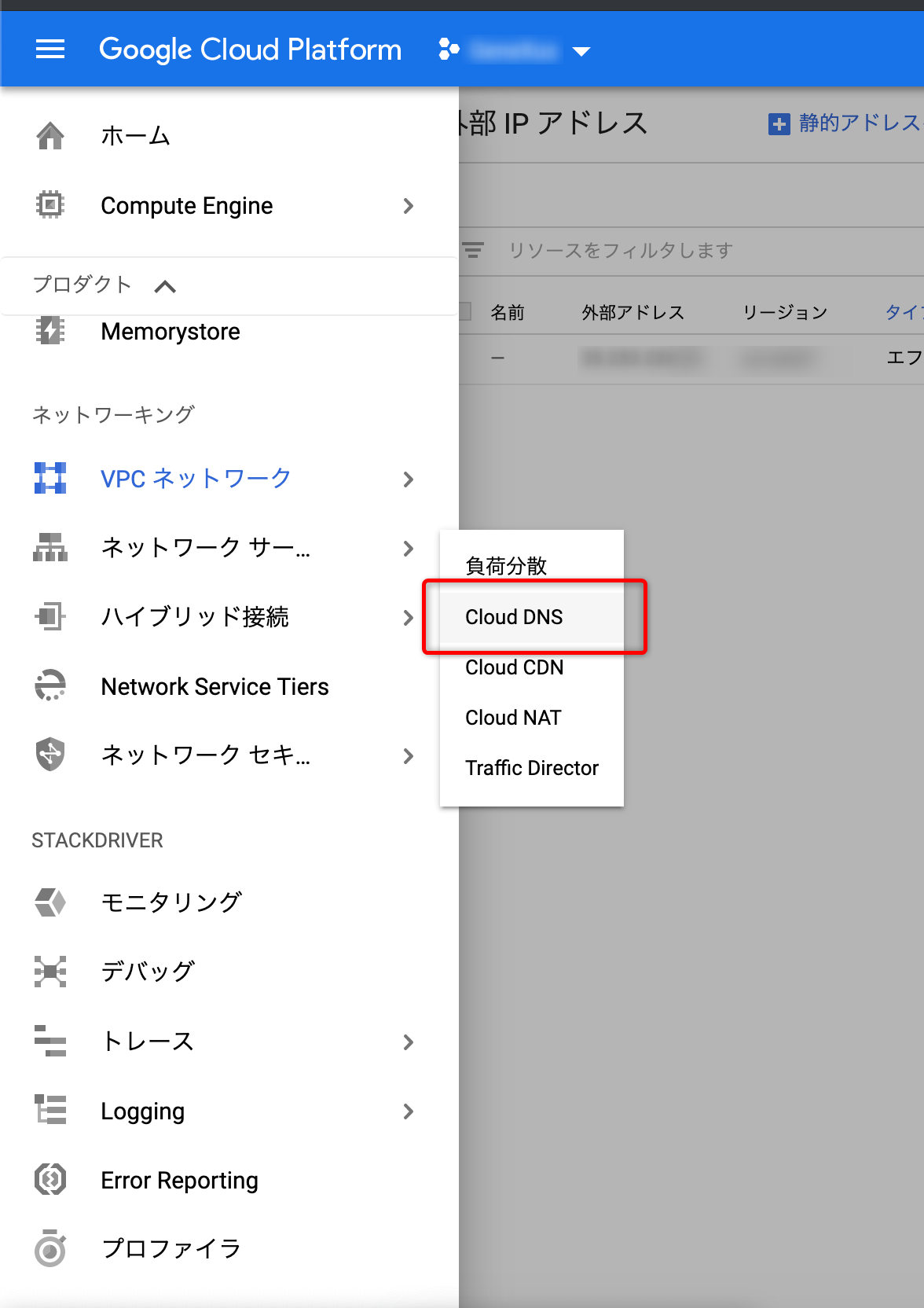The image size is (924, 1308).
Task: Expand トレース submenu chevron
Action: click(x=408, y=1042)
